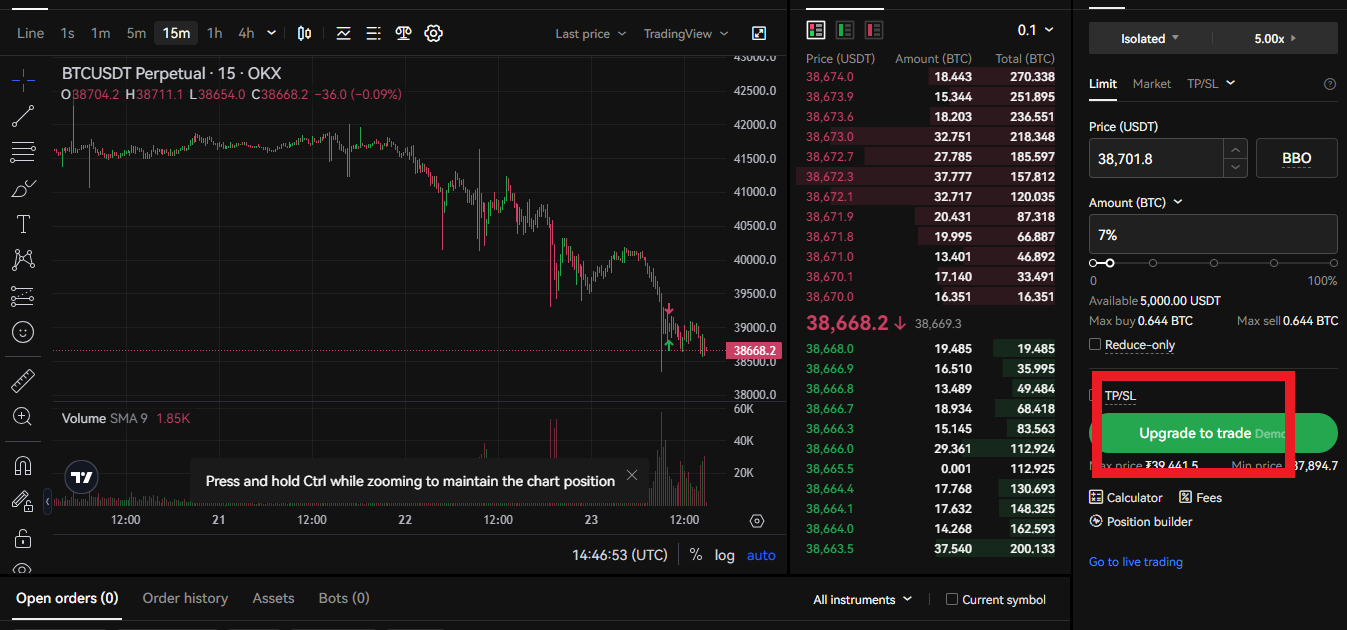Select the crosshair cursor tool
Screen dimensions: 1347x630
(x=23, y=78)
